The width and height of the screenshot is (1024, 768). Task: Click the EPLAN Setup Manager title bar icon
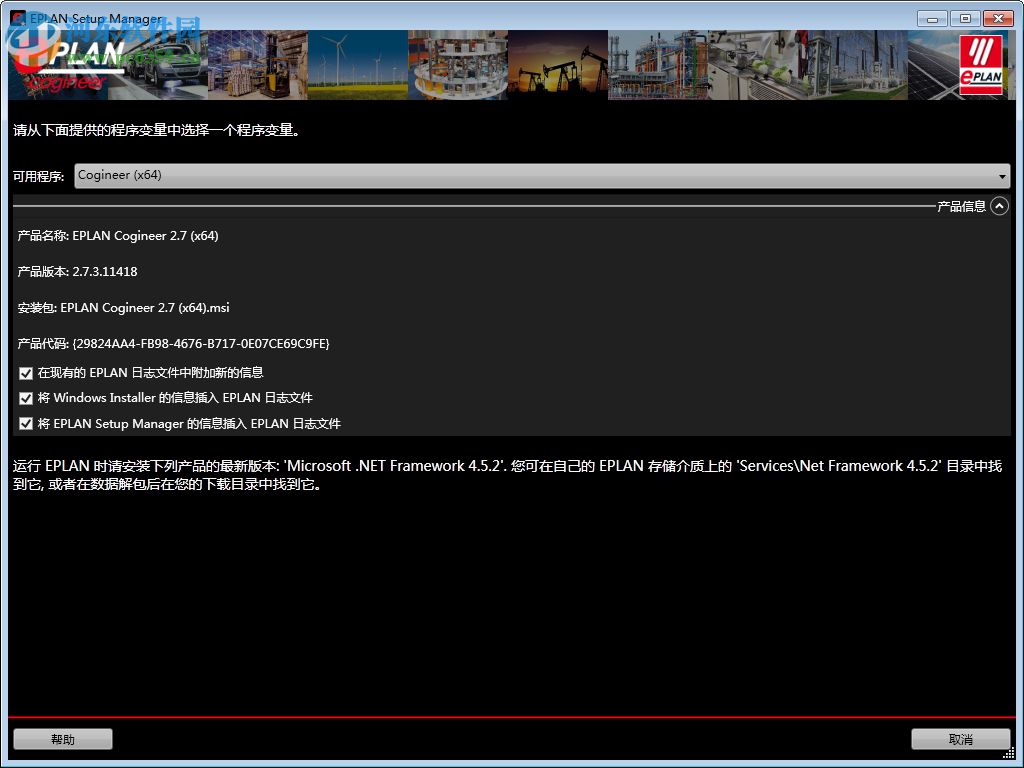pyautogui.click(x=18, y=18)
